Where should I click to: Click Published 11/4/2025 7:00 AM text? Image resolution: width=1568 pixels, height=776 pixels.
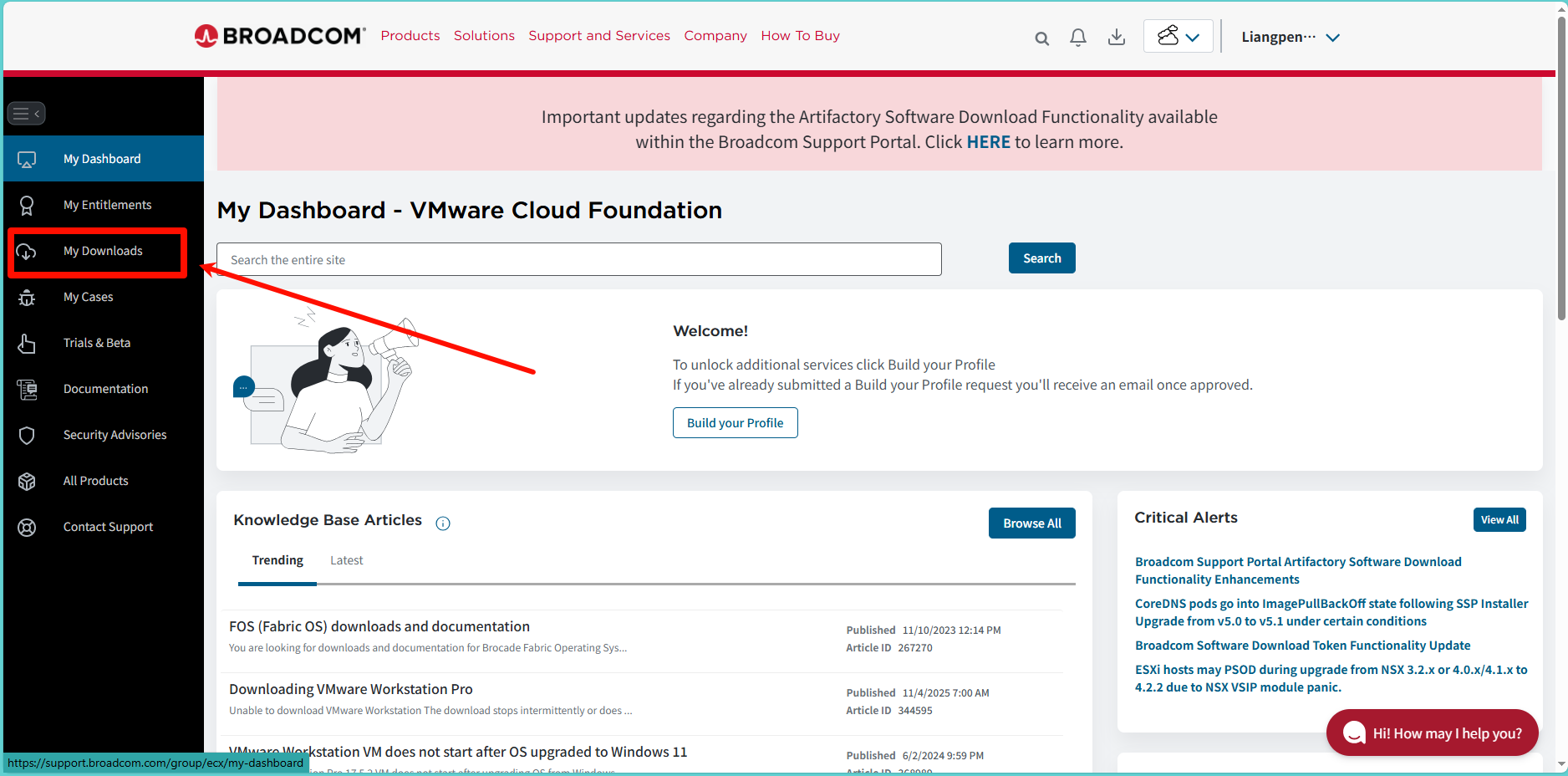(x=918, y=693)
